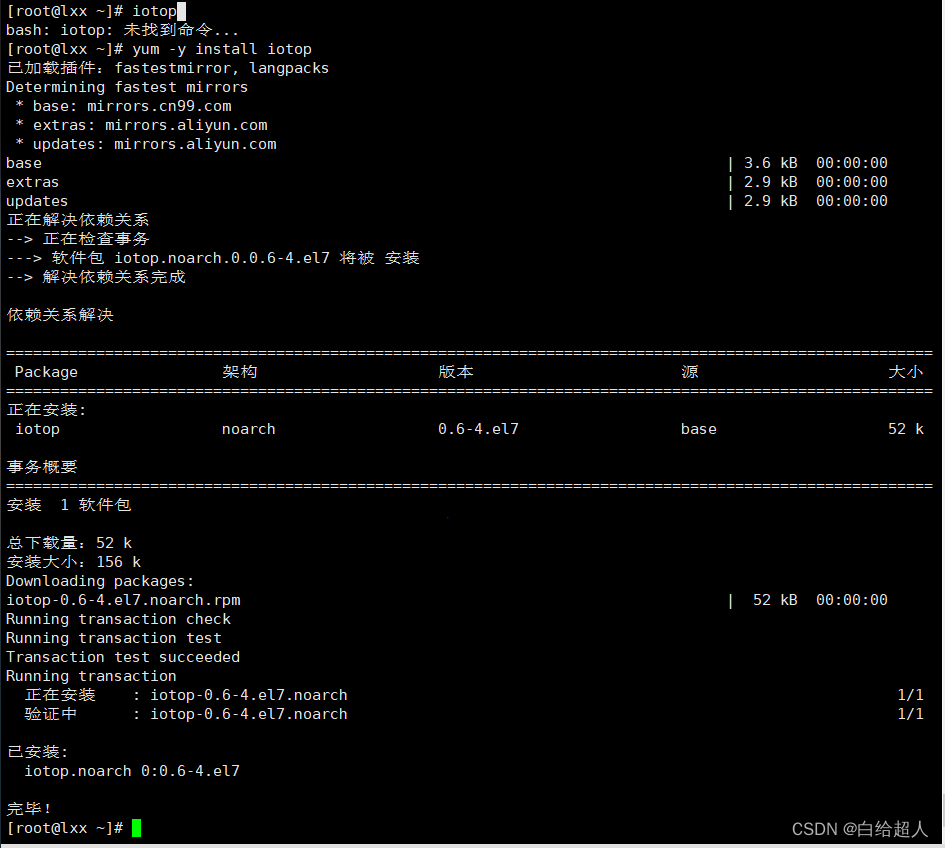Screen dimensions: 945x848
Task: Click the Transaction test succeeded message
Action: click(119, 656)
